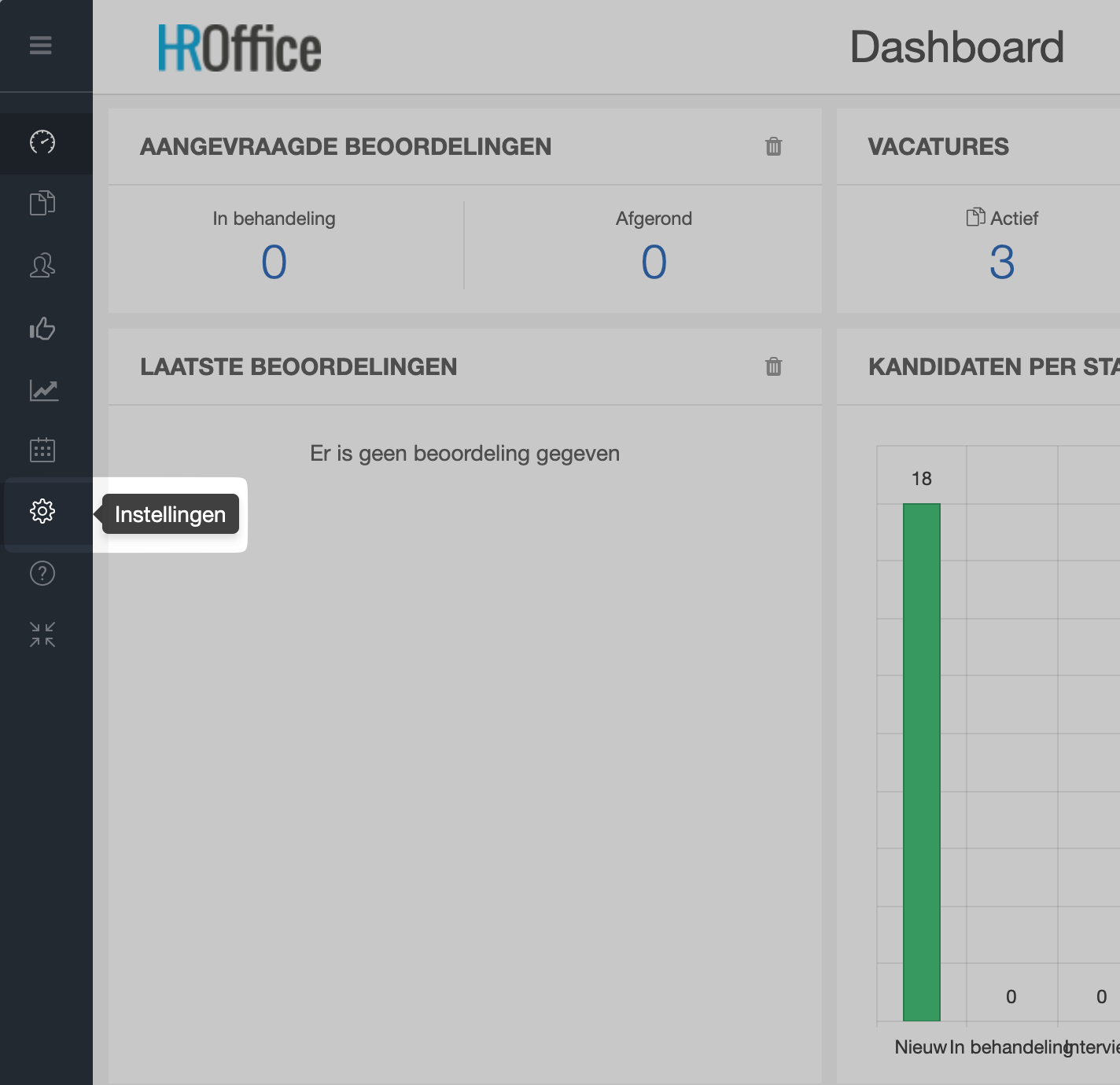Screen dimensions: 1120x1085
Task: Click the Instellingen tooltip label
Action: pos(171,514)
